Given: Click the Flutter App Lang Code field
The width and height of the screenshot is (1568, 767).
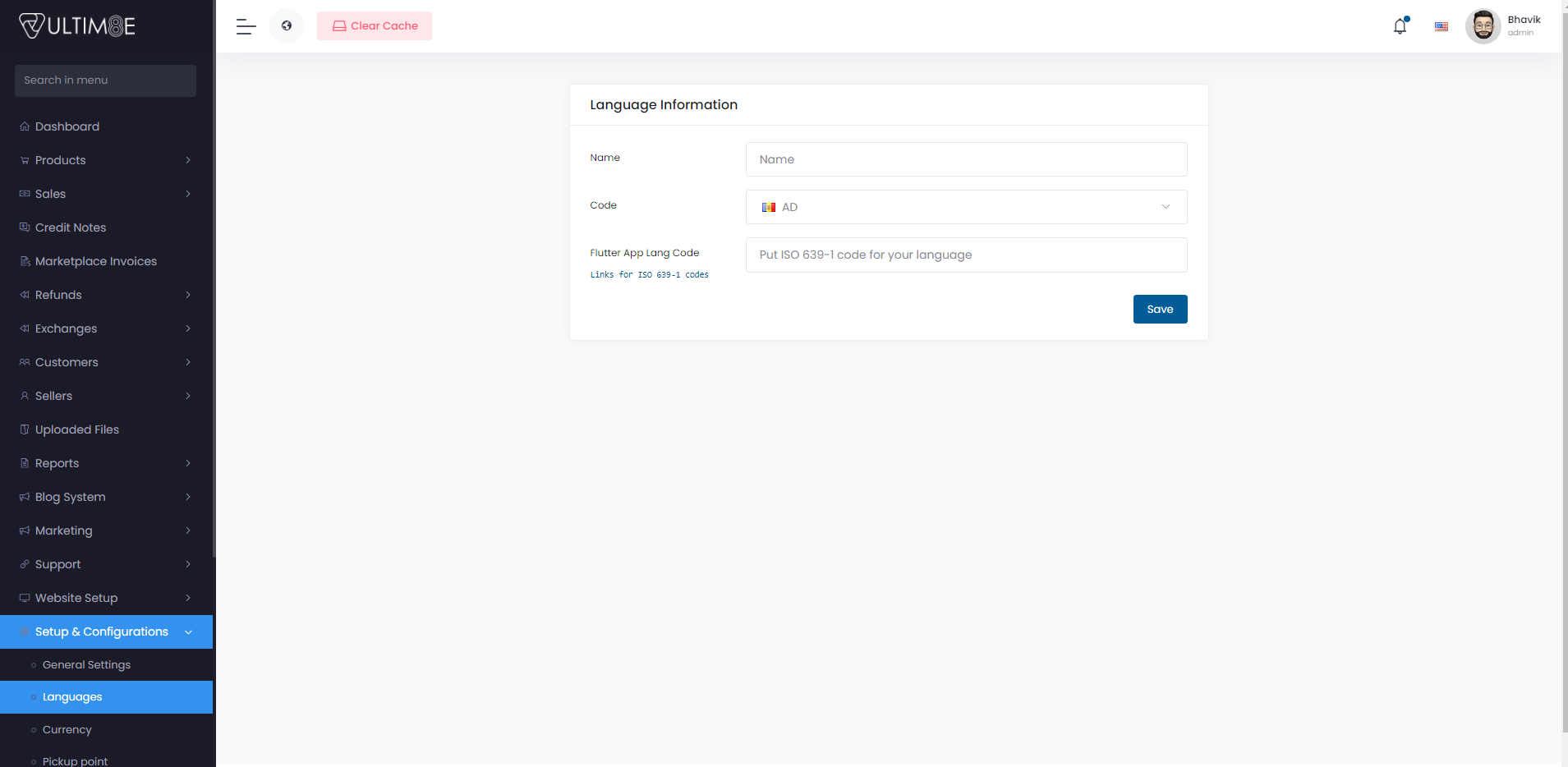Looking at the screenshot, I should tap(966, 255).
